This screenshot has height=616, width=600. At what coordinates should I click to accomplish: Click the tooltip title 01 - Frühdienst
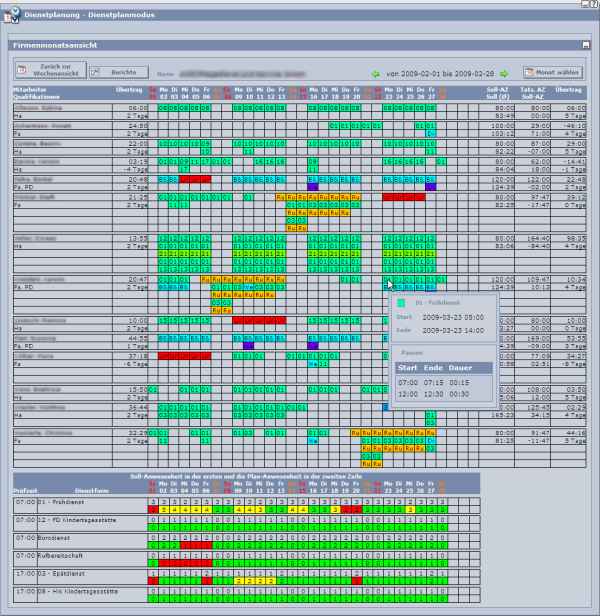(437, 303)
